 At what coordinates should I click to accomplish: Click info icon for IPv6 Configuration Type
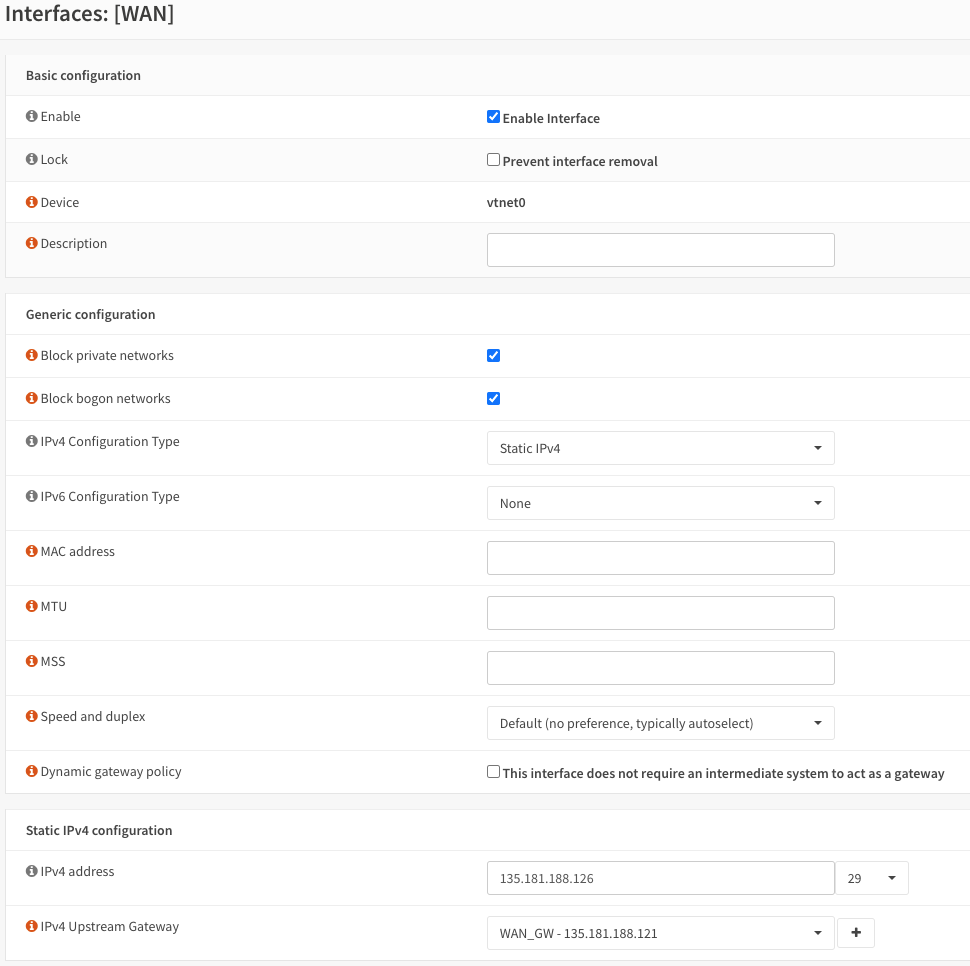click(32, 496)
